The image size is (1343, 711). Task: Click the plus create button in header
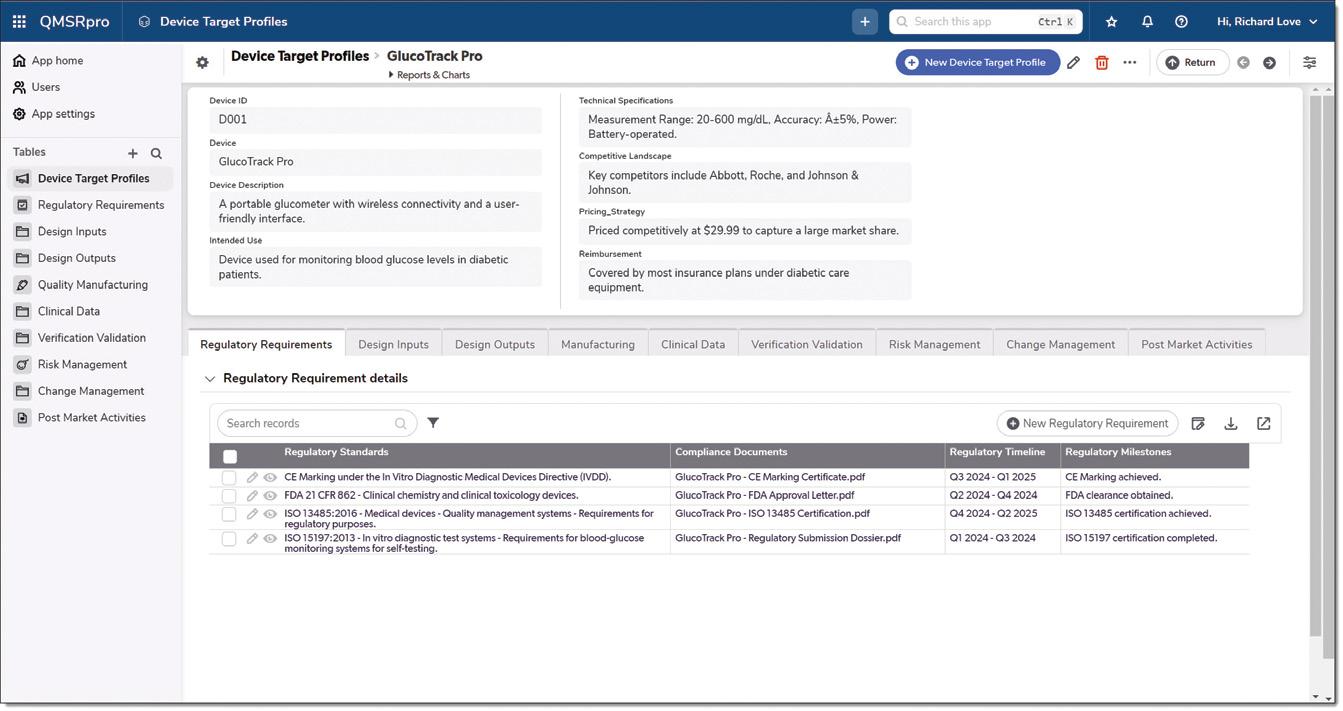pos(865,21)
